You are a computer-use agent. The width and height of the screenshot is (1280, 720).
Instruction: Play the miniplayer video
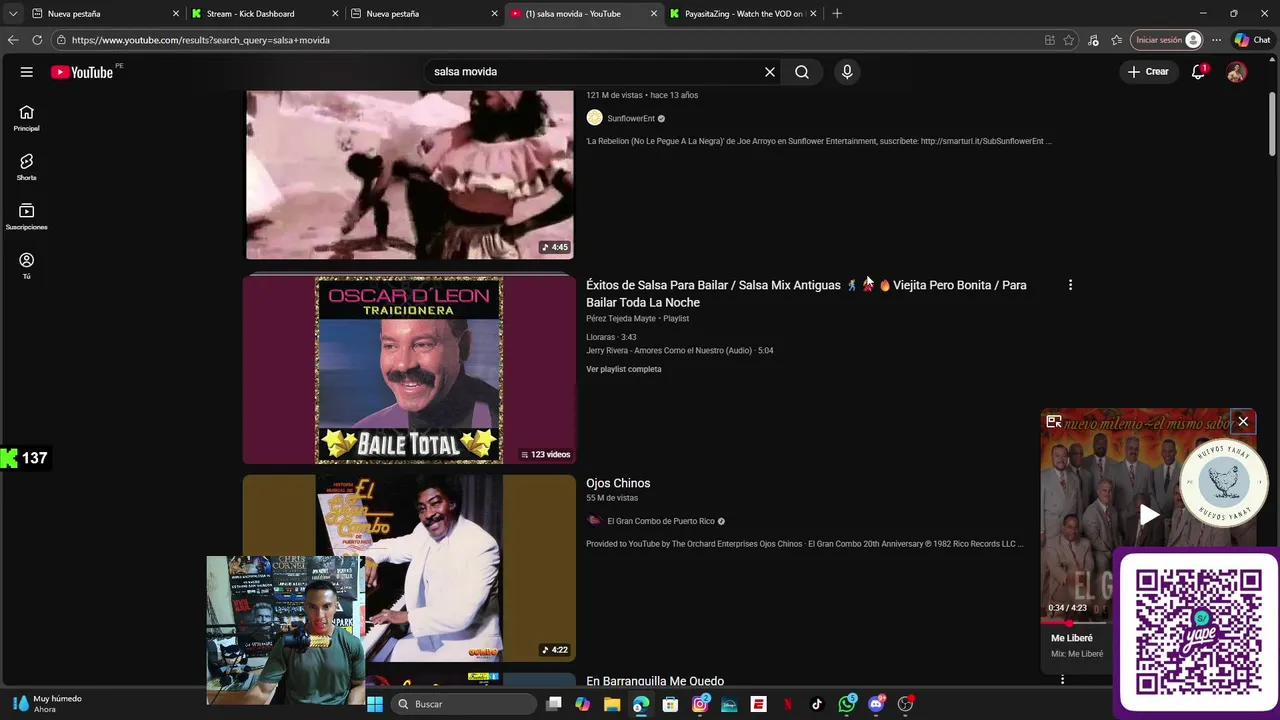(x=1150, y=515)
